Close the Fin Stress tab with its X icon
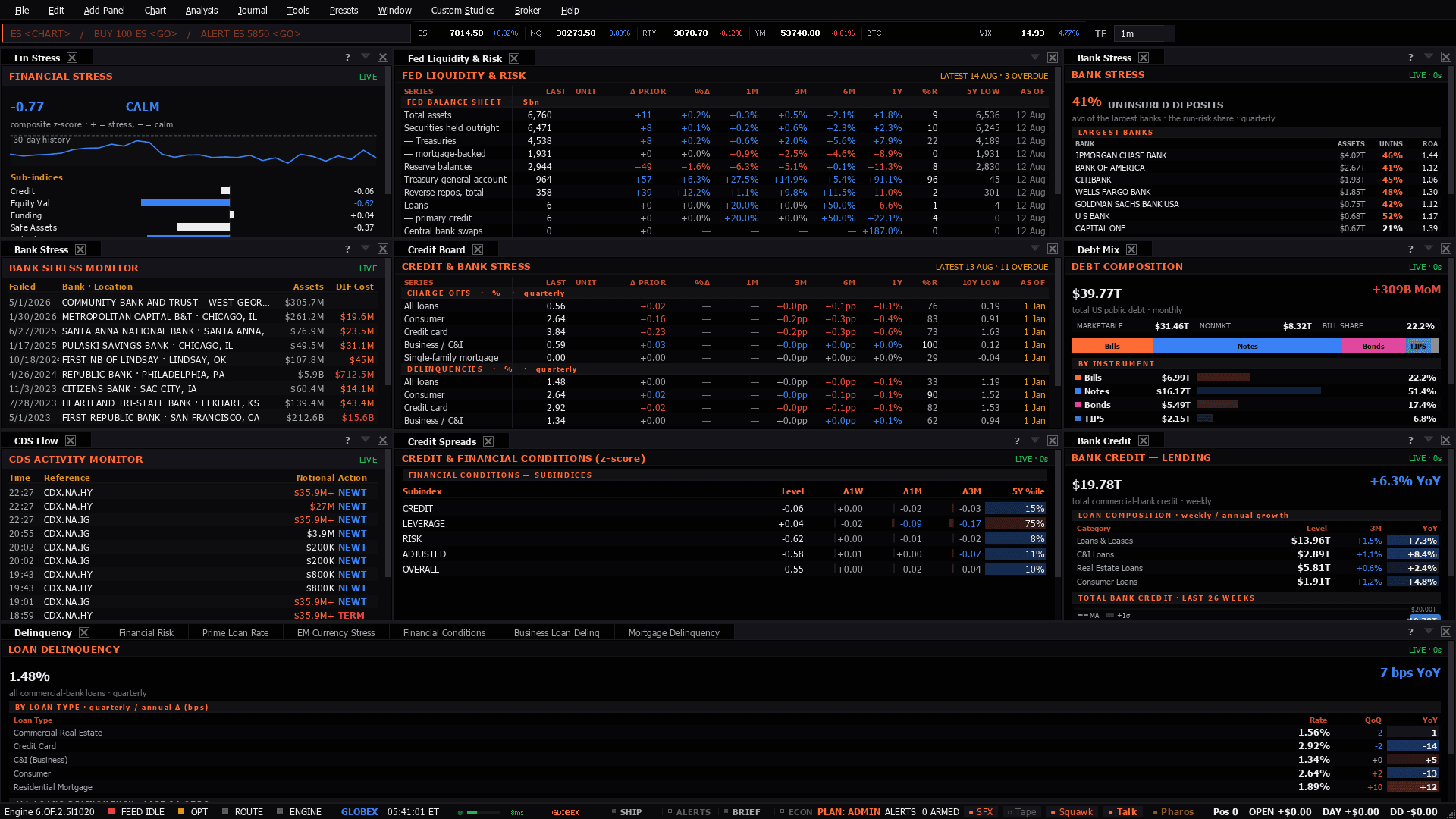1456x819 pixels. pyautogui.click(x=72, y=58)
